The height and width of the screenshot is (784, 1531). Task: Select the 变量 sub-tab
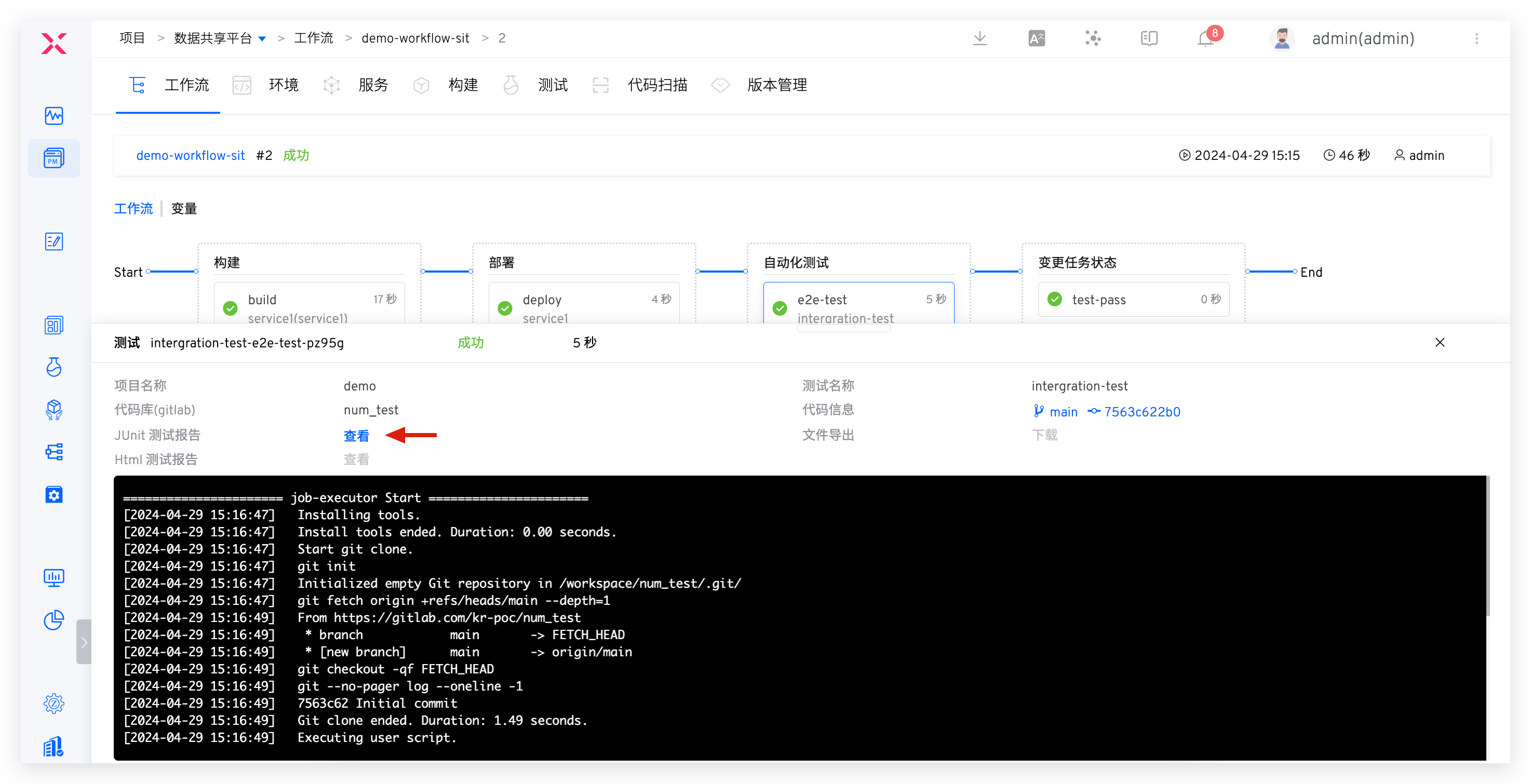click(x=184, y=209)
